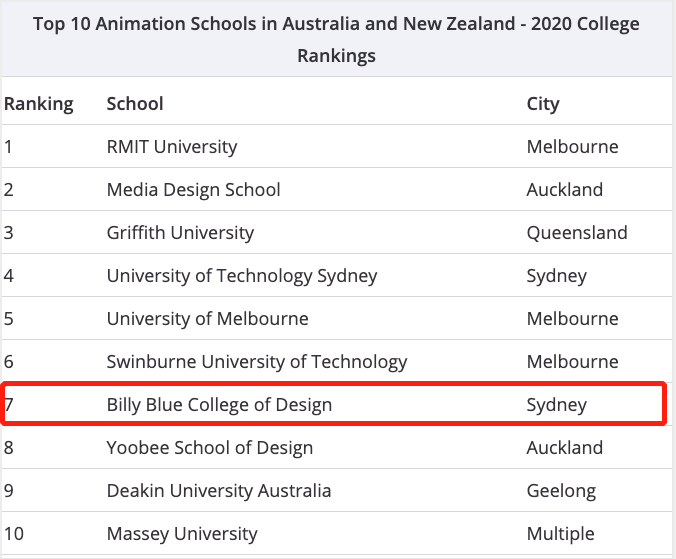Click the Geelong city cell
The width and height of the screenshot is (676, 559).
click(x=561, y=491)
